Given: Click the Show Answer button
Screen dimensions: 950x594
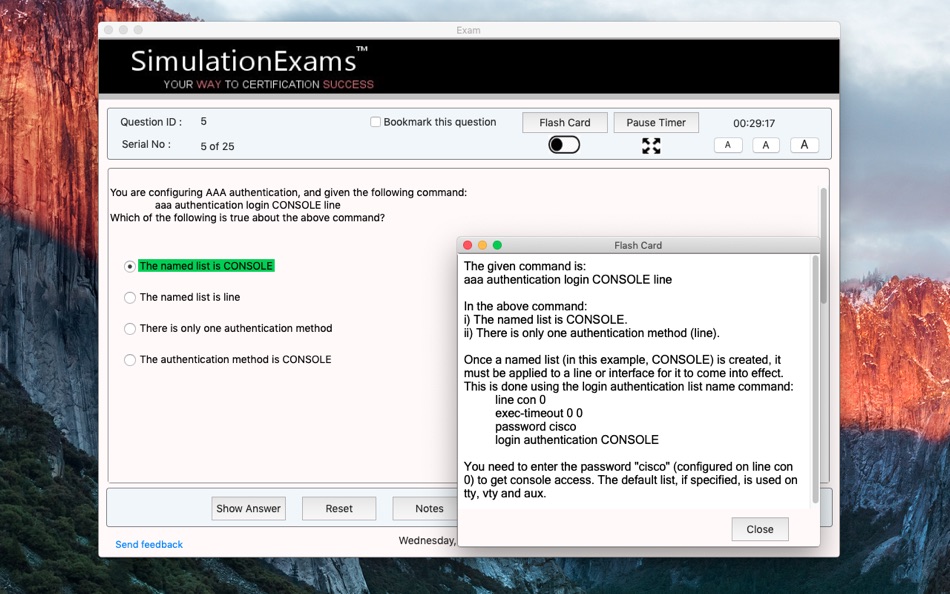Looking at the screenshot, I should click(x=248, y=509).
